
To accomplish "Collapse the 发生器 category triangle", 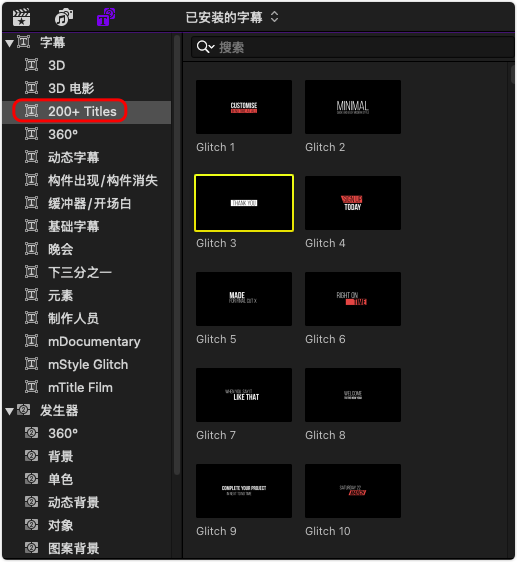I will pyautogui.click(x=10, y=411).
